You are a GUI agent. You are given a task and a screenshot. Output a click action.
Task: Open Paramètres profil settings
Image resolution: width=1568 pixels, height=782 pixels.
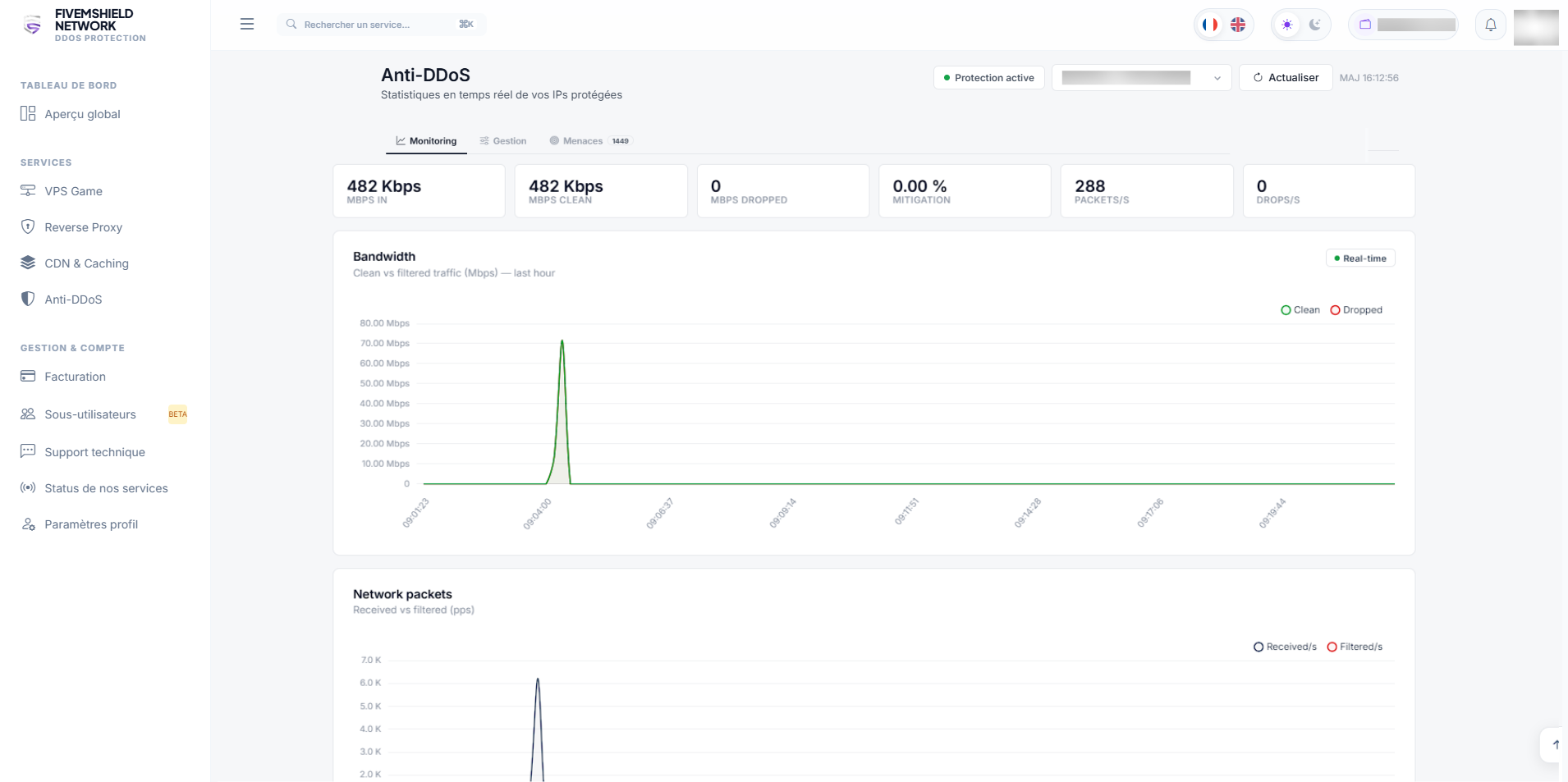coord(80,524)
